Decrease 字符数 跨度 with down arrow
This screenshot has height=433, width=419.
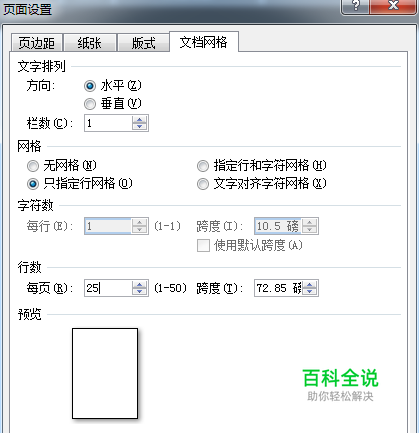(309, 230)
